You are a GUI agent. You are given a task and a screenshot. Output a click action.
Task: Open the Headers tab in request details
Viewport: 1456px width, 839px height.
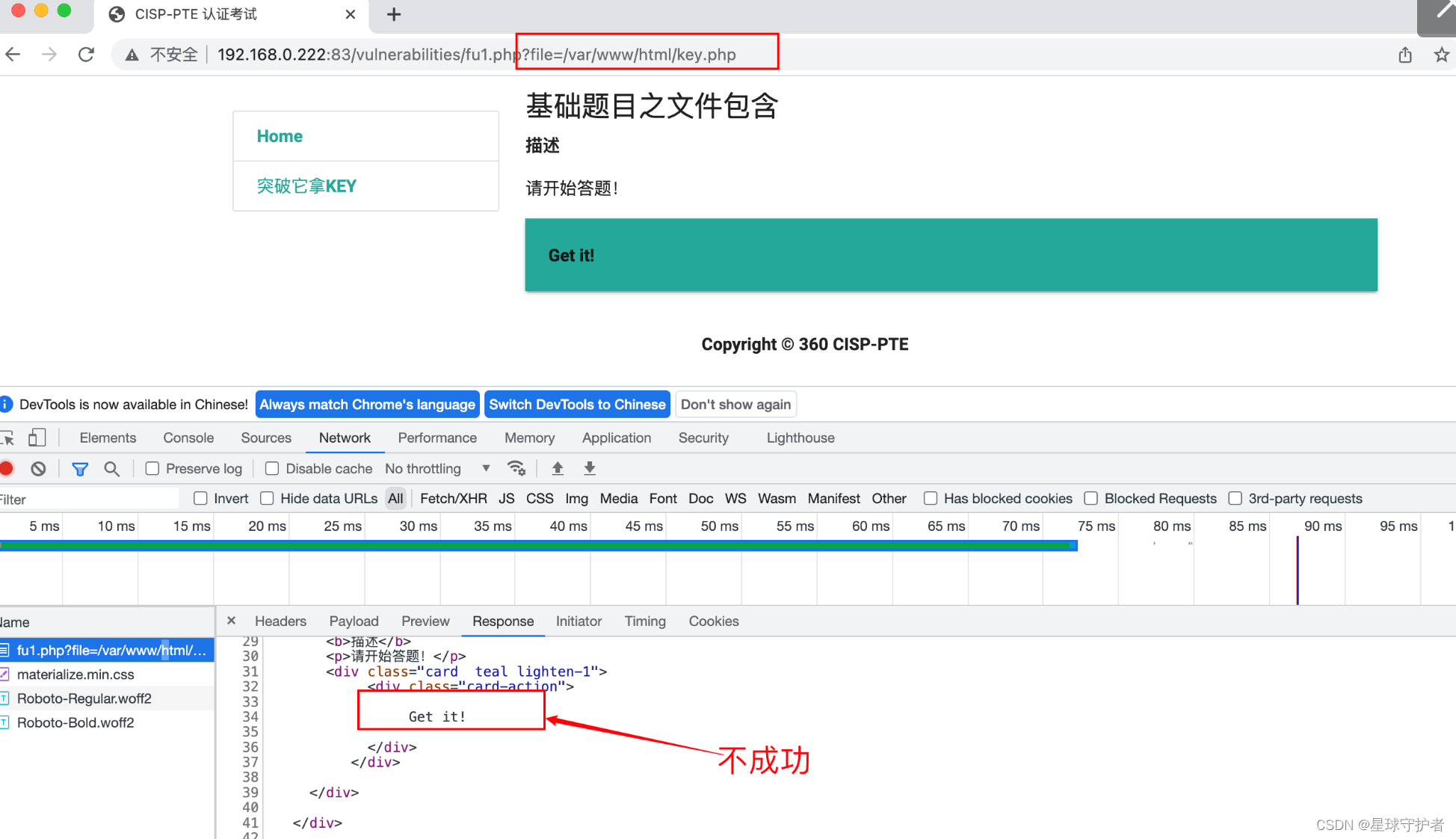point(280,621)
